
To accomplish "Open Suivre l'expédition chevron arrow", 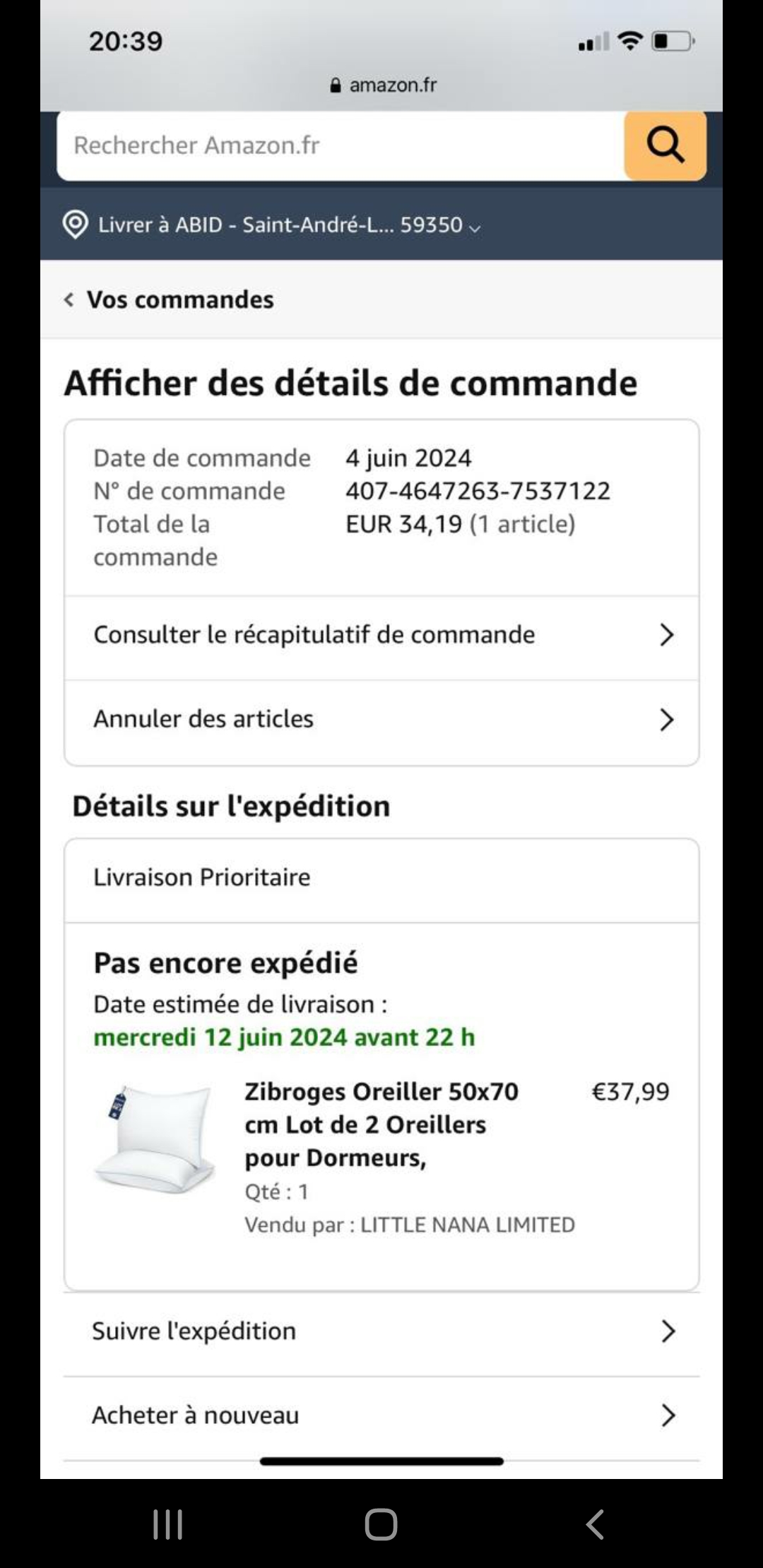I will pos(668,1331).
